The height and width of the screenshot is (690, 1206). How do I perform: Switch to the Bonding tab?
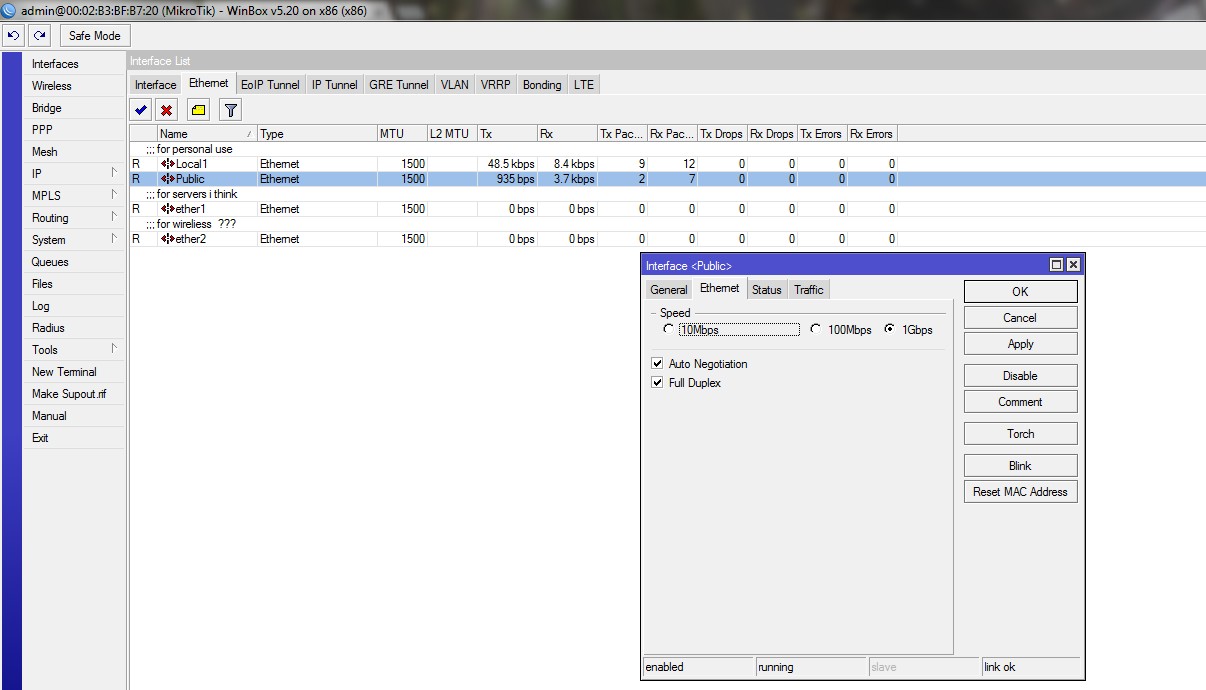pos(542,85)
